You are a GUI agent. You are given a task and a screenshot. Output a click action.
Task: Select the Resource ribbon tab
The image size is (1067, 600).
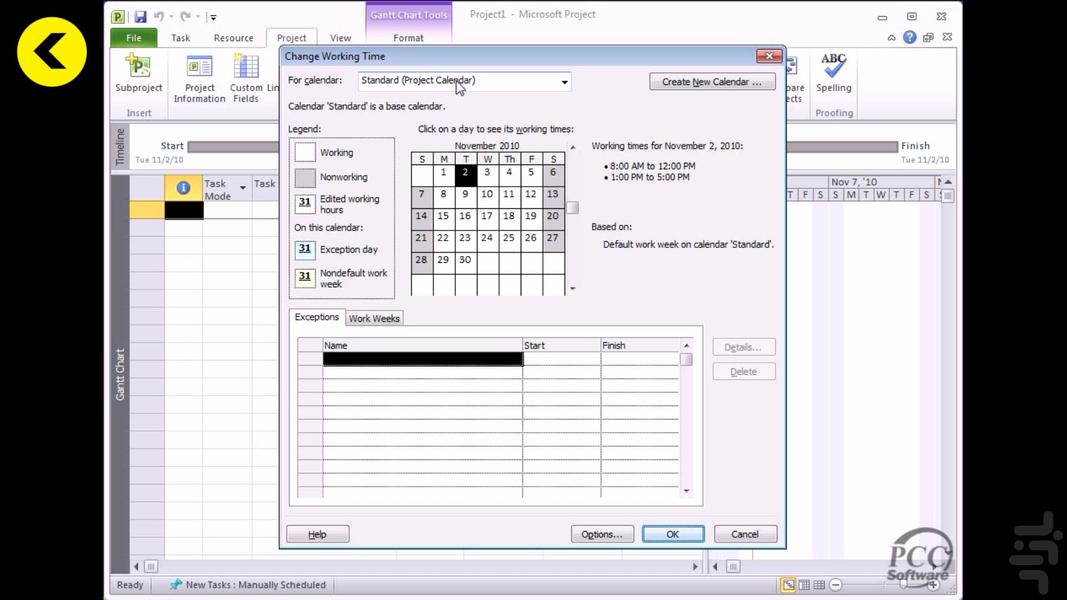233,38
